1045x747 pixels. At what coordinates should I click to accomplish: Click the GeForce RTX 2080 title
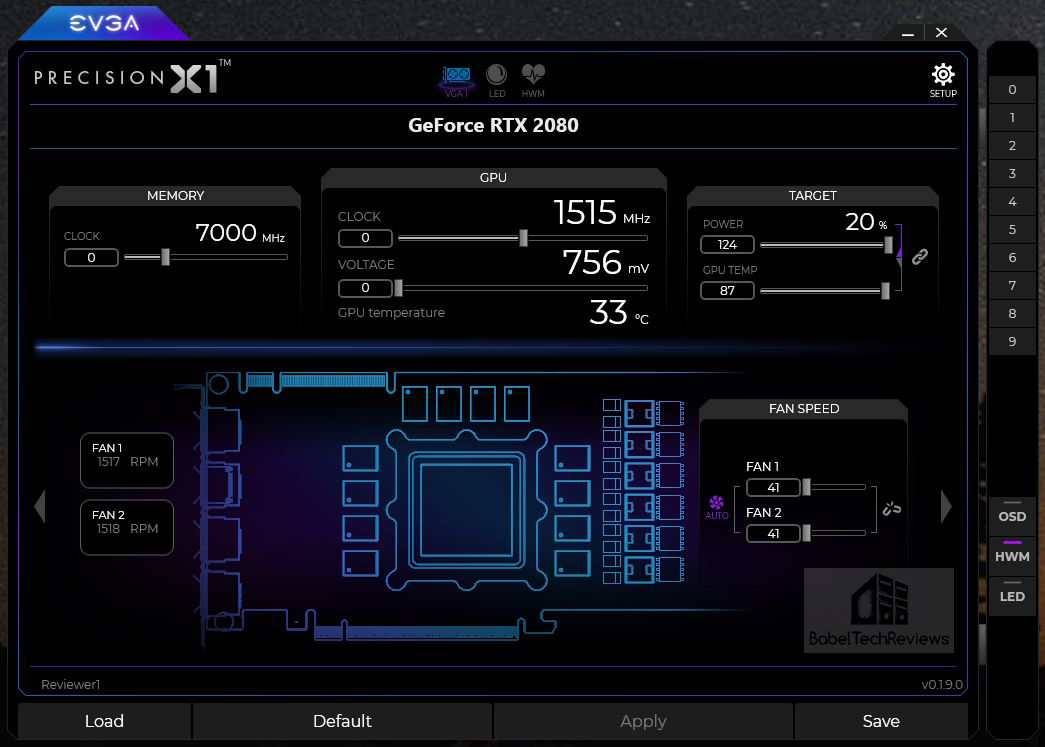pyautogui.click(x=493, y=125)
